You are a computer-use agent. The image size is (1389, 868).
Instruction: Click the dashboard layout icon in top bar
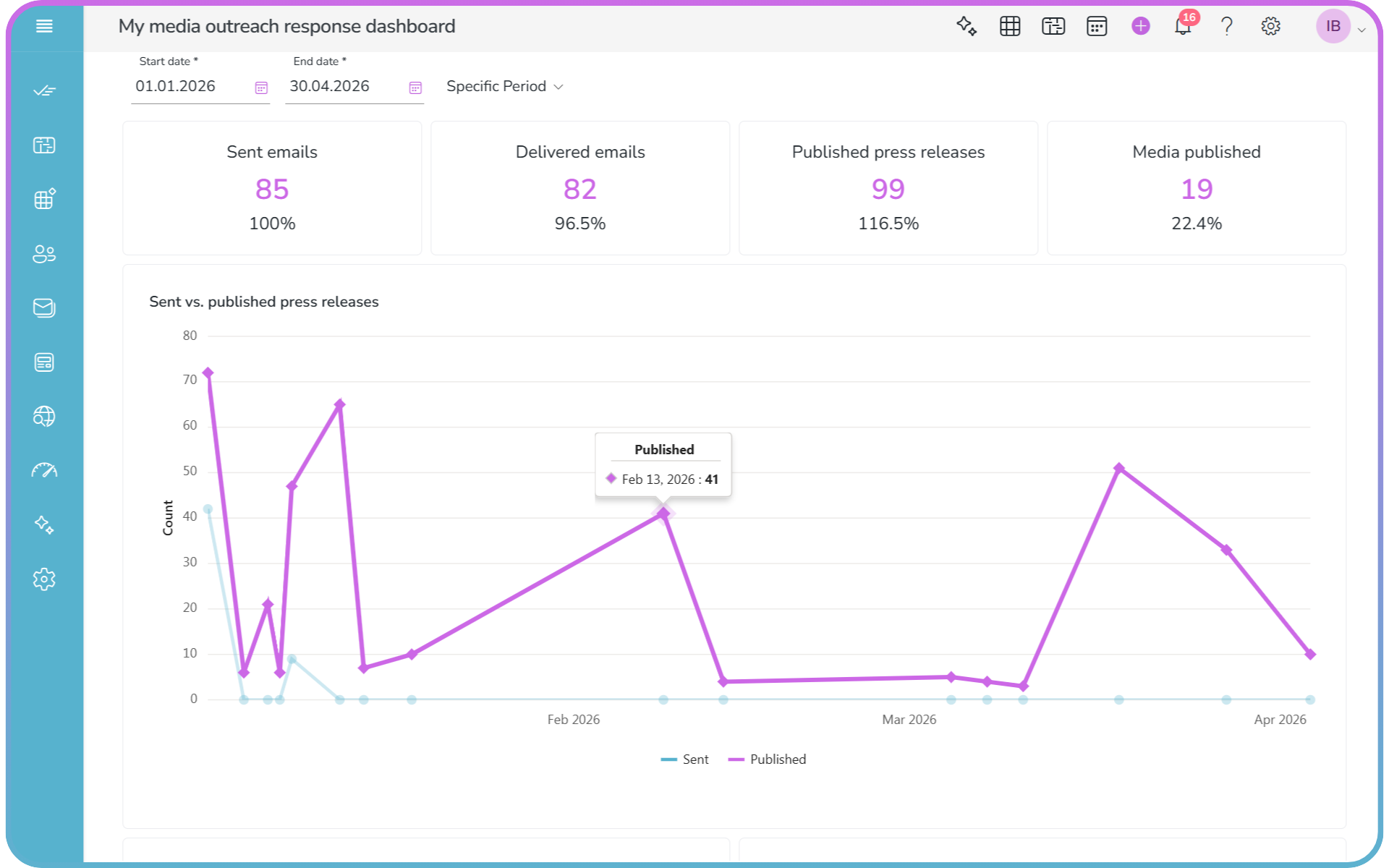(1053, 27)
